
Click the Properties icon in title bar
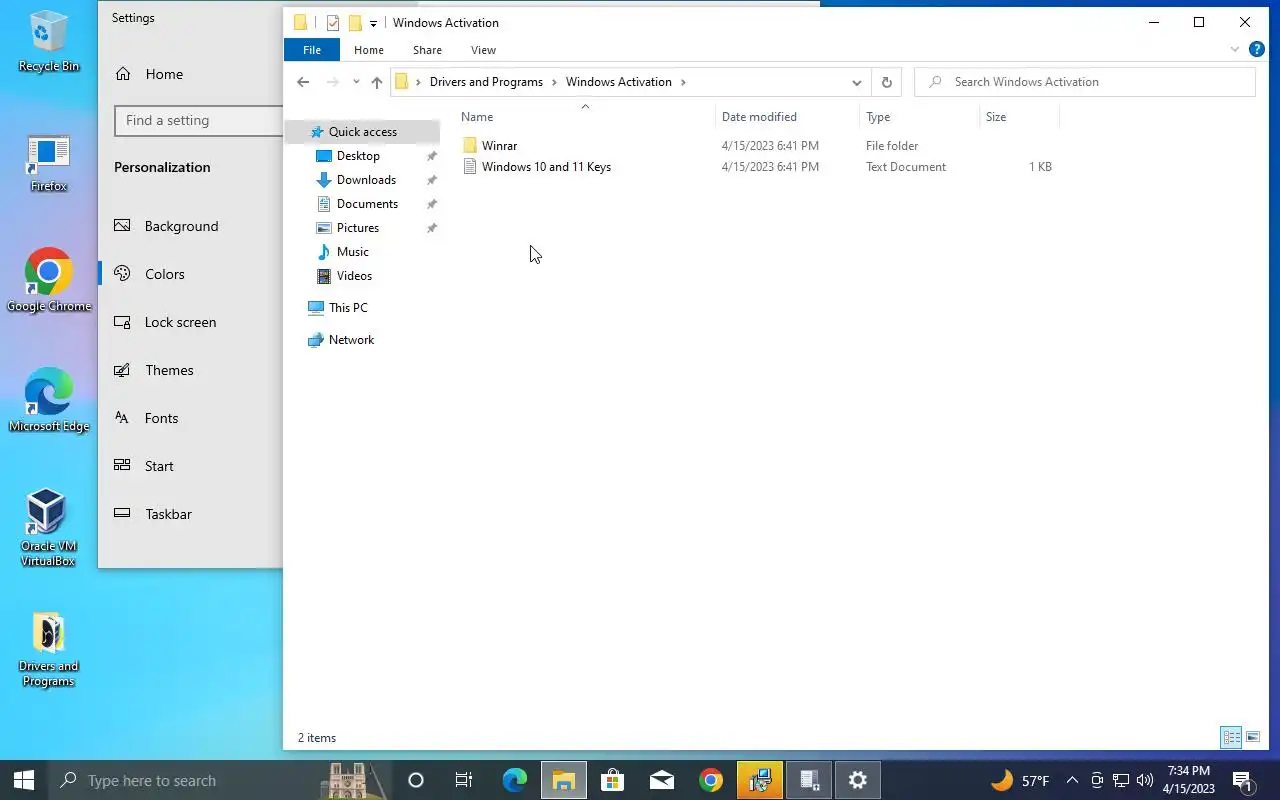click(x=333, y=22)
